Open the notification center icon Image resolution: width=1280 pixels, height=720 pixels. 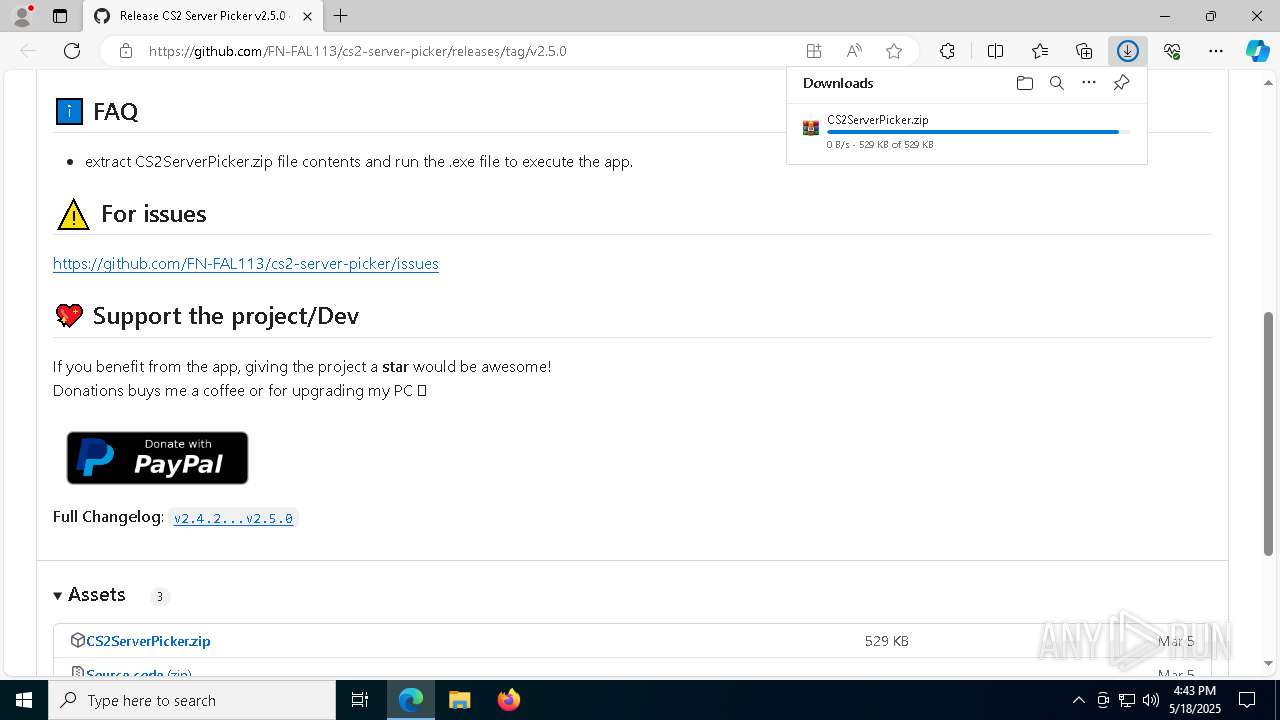1247,700
